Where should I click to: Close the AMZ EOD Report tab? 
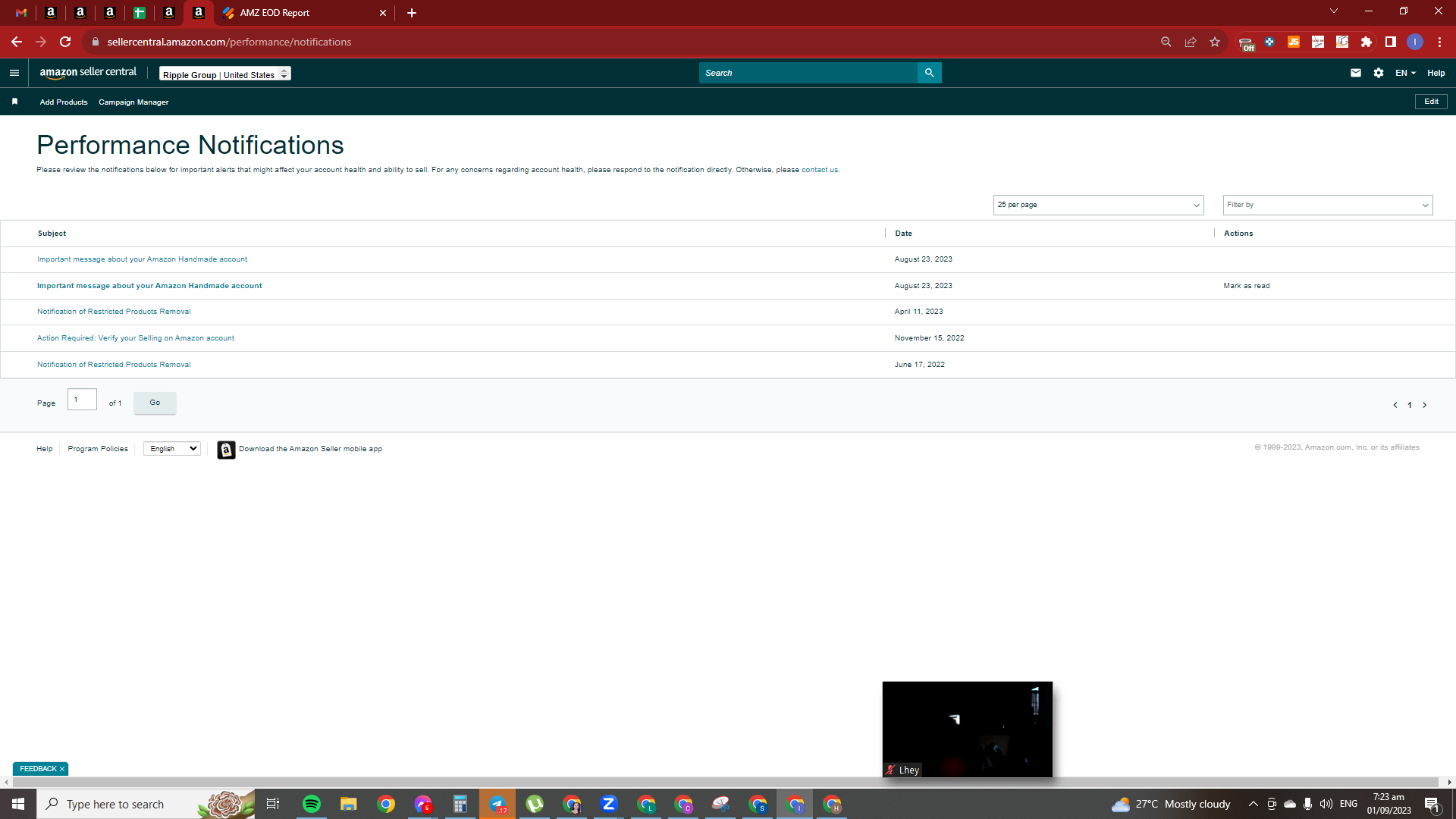(x=383, y=13)
